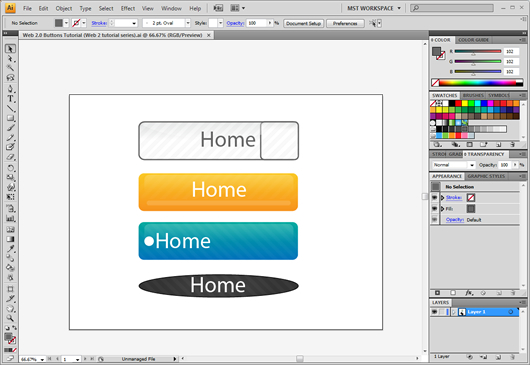
Task: Select the Pencil tool
Action: [x=10, y=137]
